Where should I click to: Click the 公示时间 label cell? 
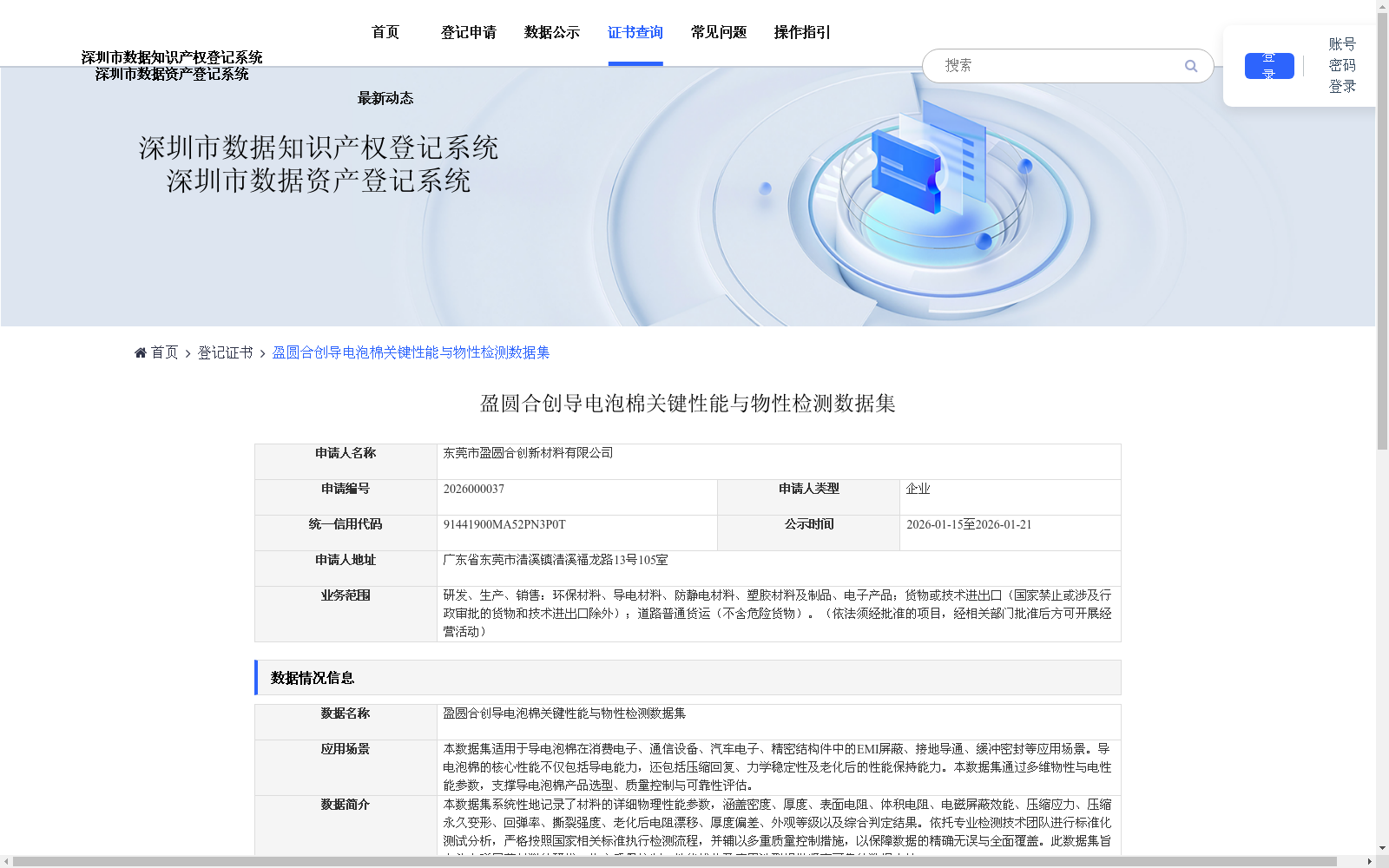coord(808,533)
